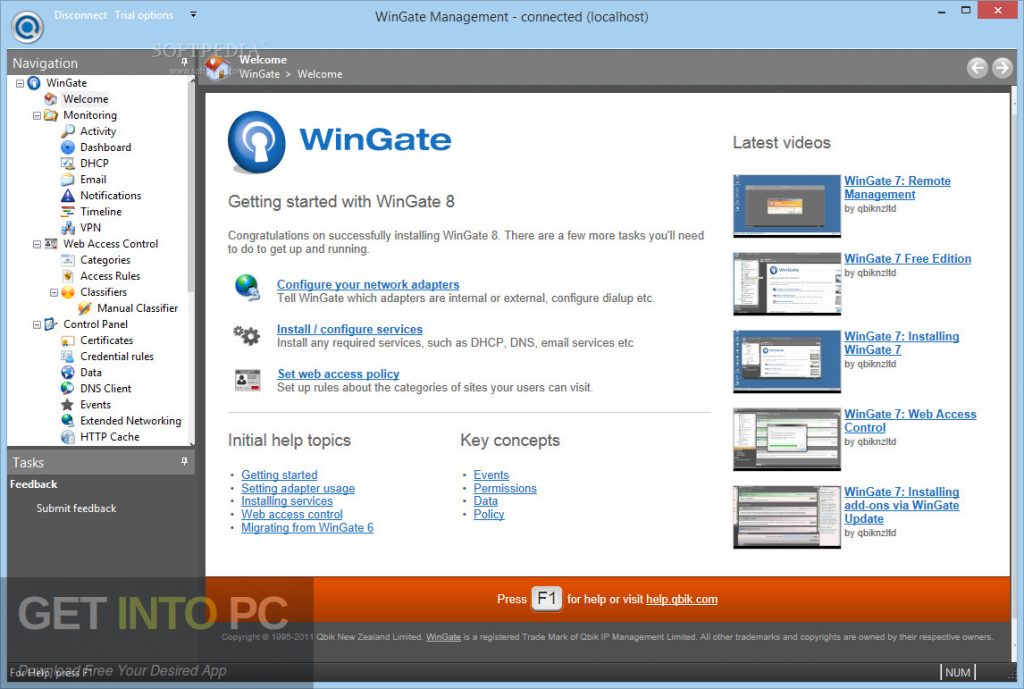Collapse the Monitoring tree node

coord(37,116)
